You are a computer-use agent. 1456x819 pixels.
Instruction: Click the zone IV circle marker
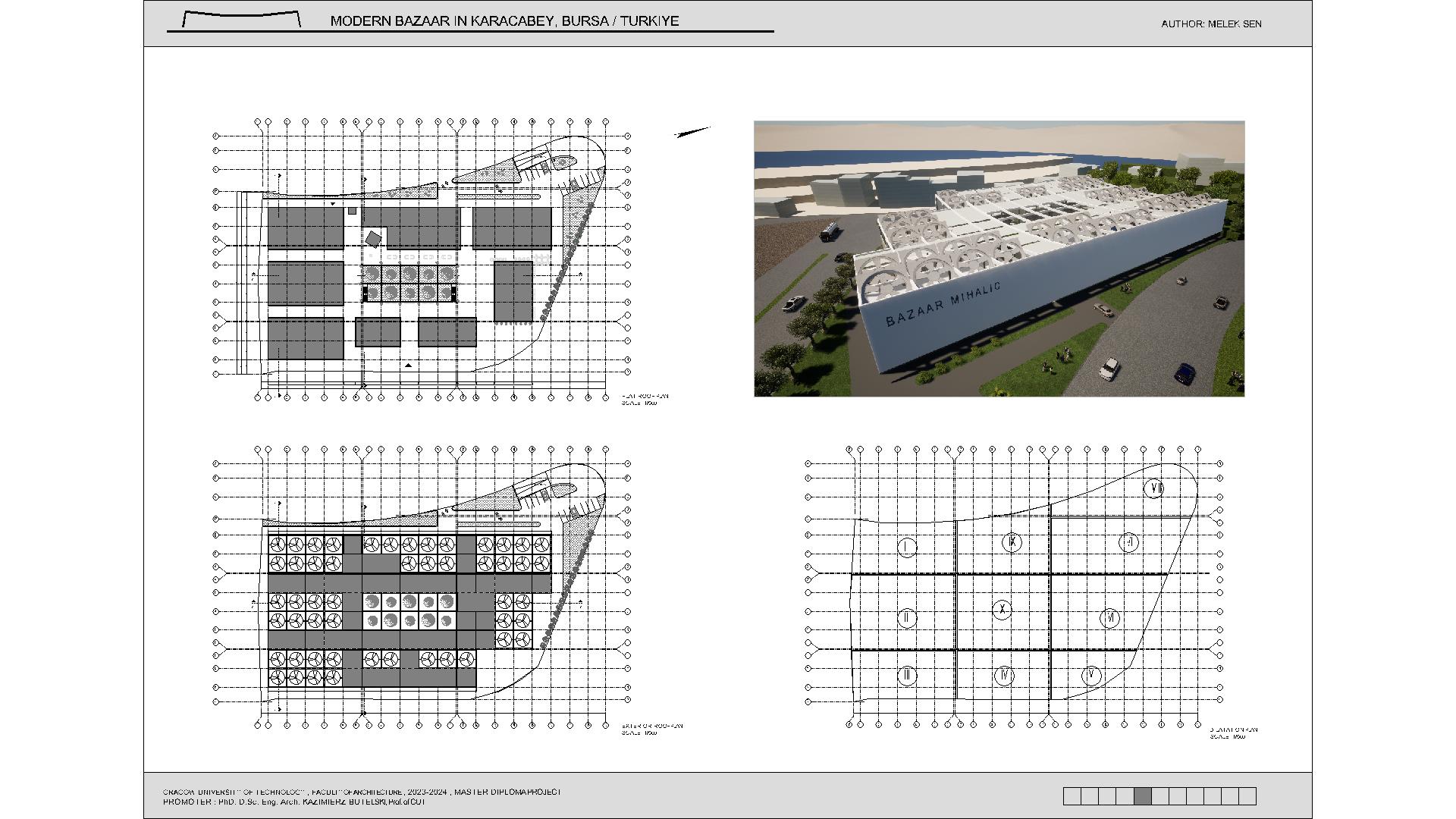[x=1004, y=675]
